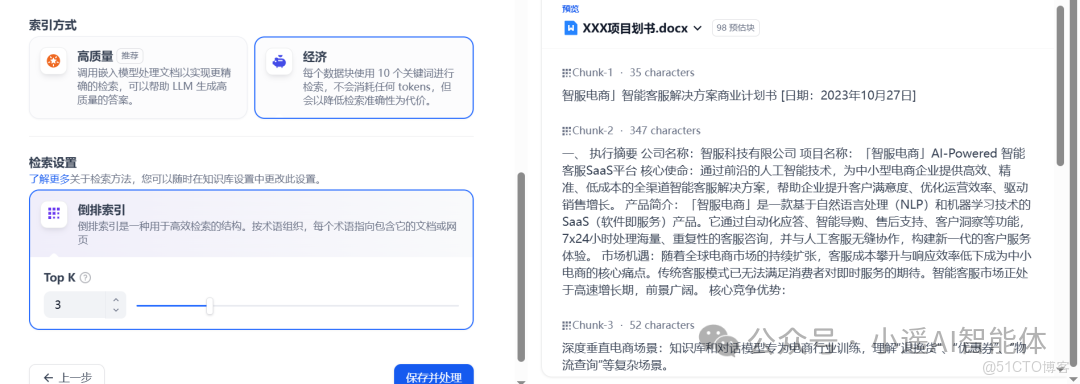Click the Word document icon in preview header

[571, 28]
